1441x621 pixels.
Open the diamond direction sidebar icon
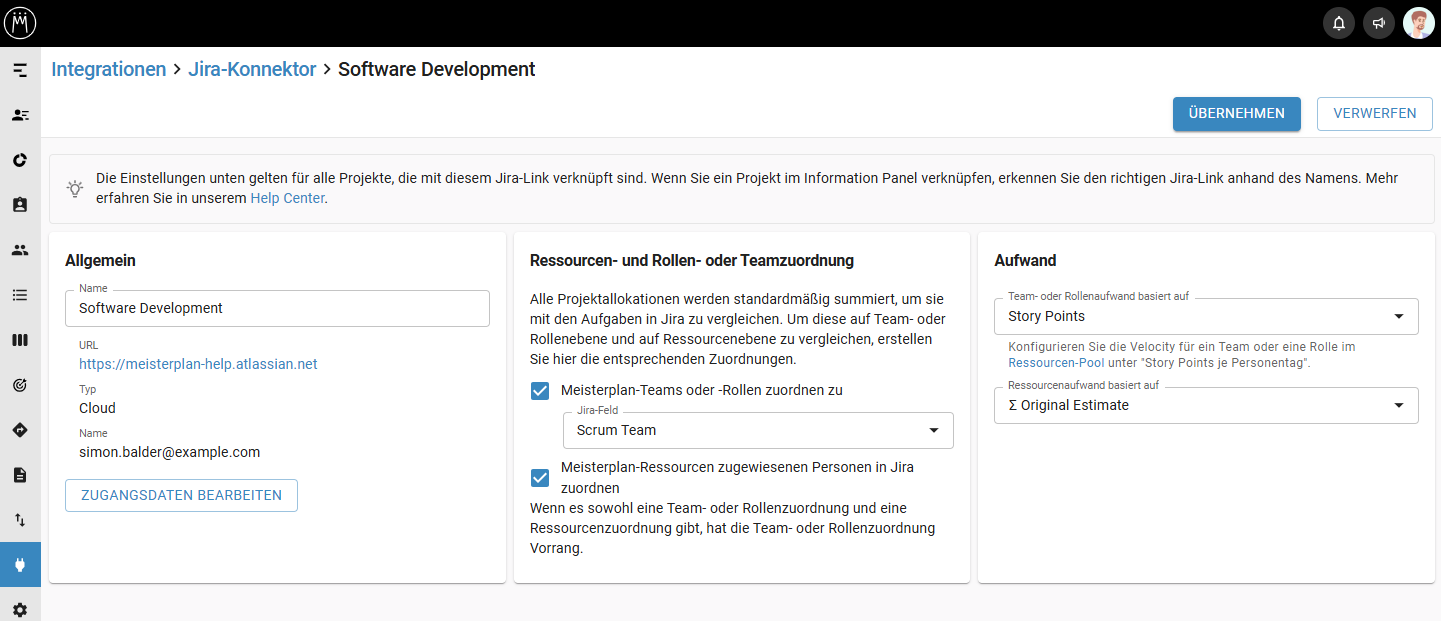[20, 430]
